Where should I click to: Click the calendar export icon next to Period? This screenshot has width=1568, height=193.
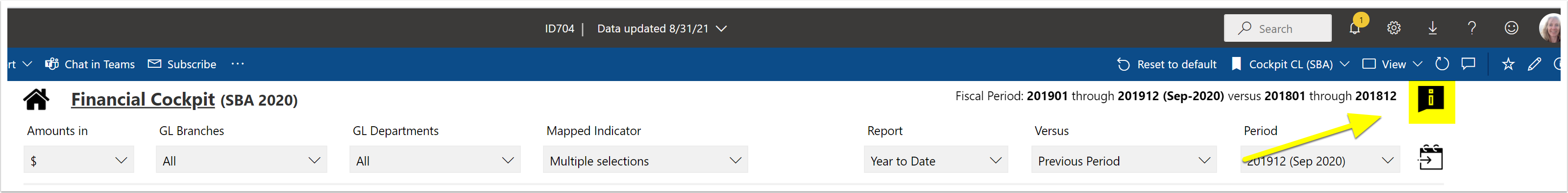tap(1430, 158)
